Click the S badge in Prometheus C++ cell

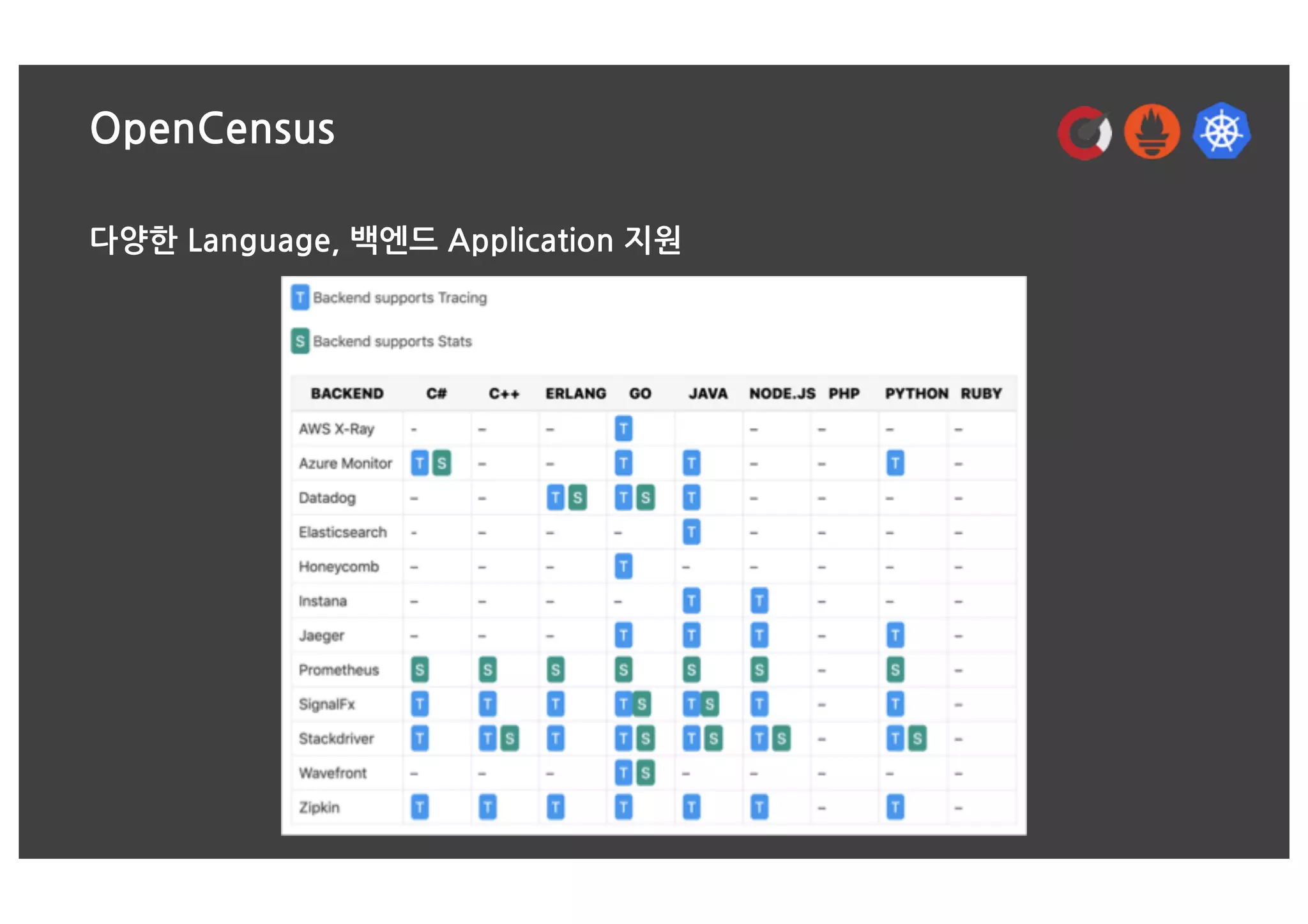tap(487, 670)
